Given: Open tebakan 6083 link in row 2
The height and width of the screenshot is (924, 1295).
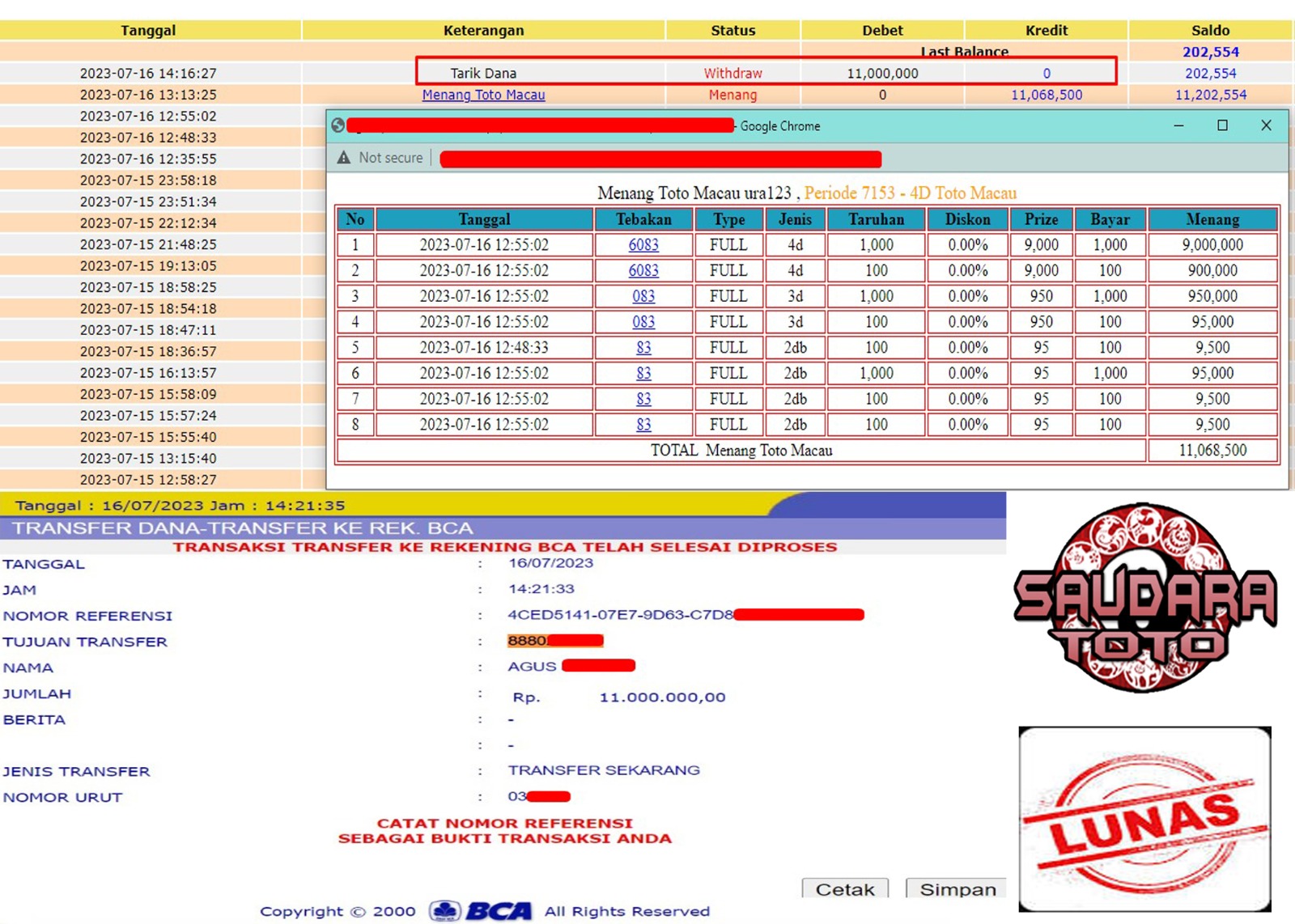Looking at the screenshot, I should pyautogui.click(x=643, y=270).
